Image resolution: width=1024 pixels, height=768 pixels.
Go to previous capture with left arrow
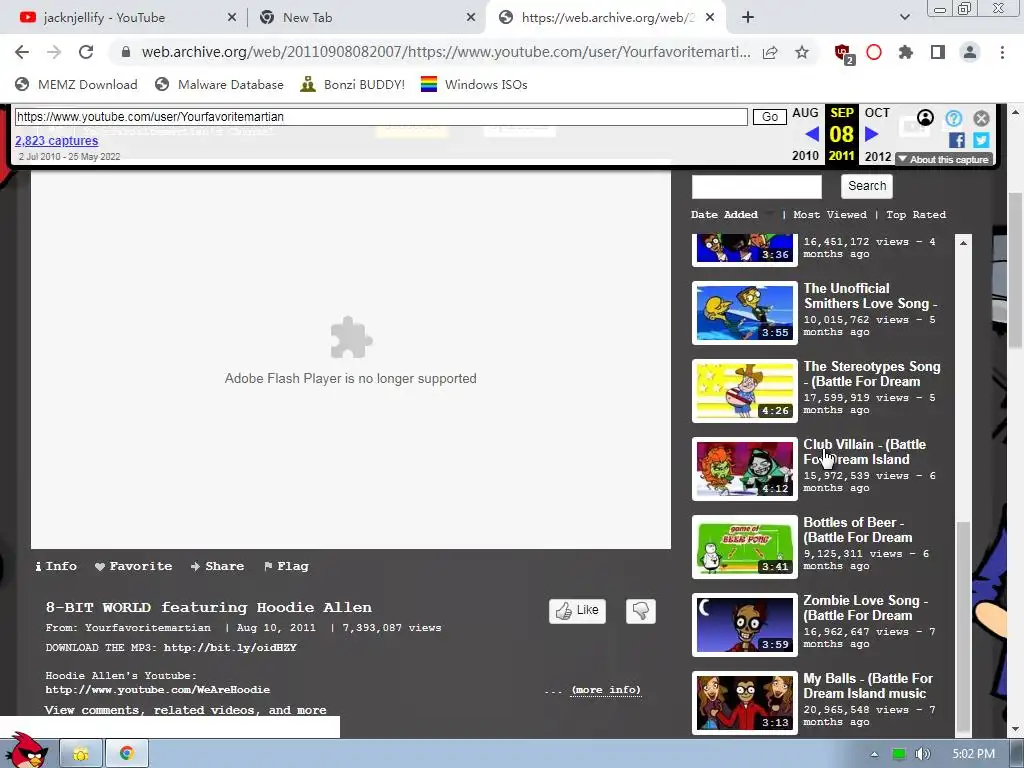pos(812,134)
